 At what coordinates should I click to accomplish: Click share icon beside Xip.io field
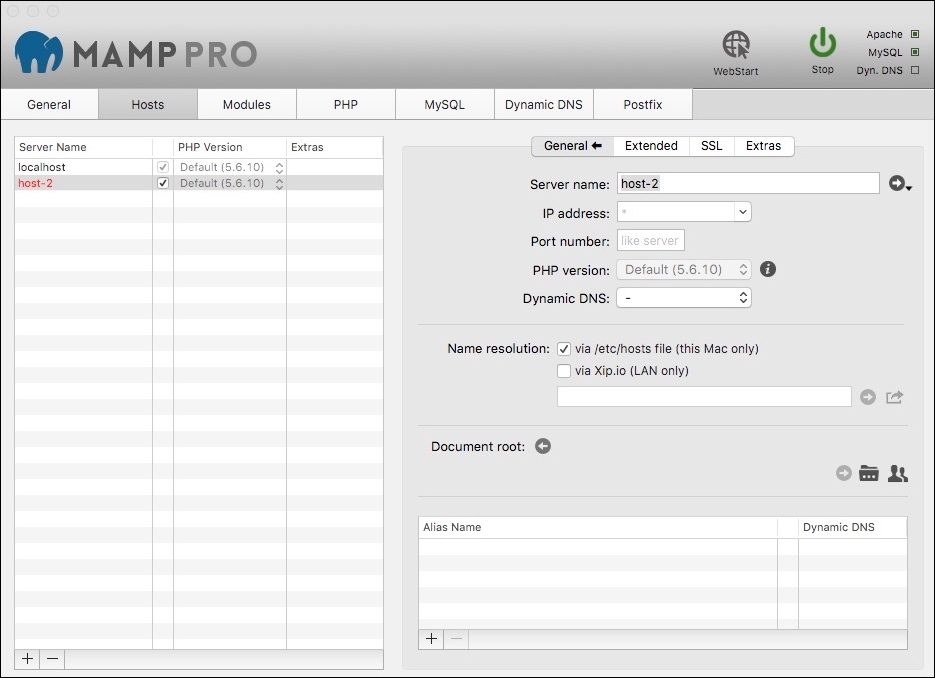click(x=894, y=397)
